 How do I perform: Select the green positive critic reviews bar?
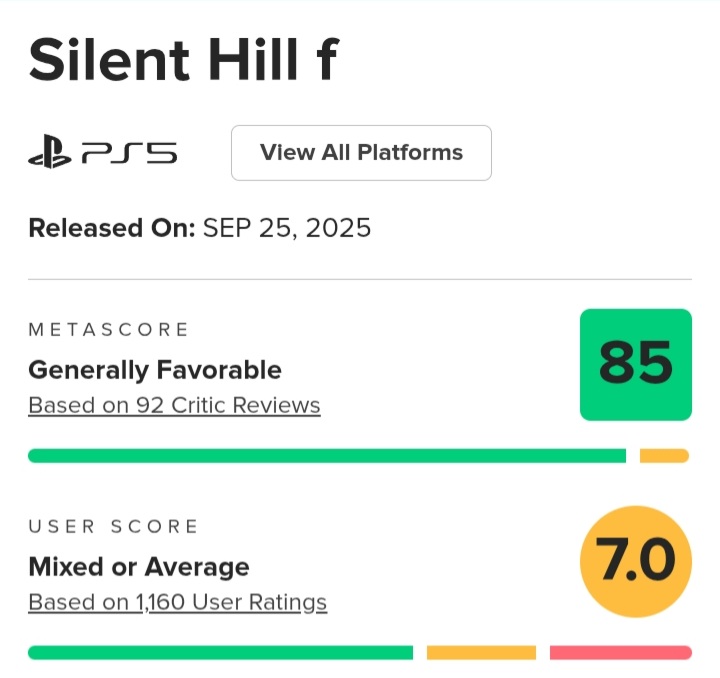coord(326,456)
